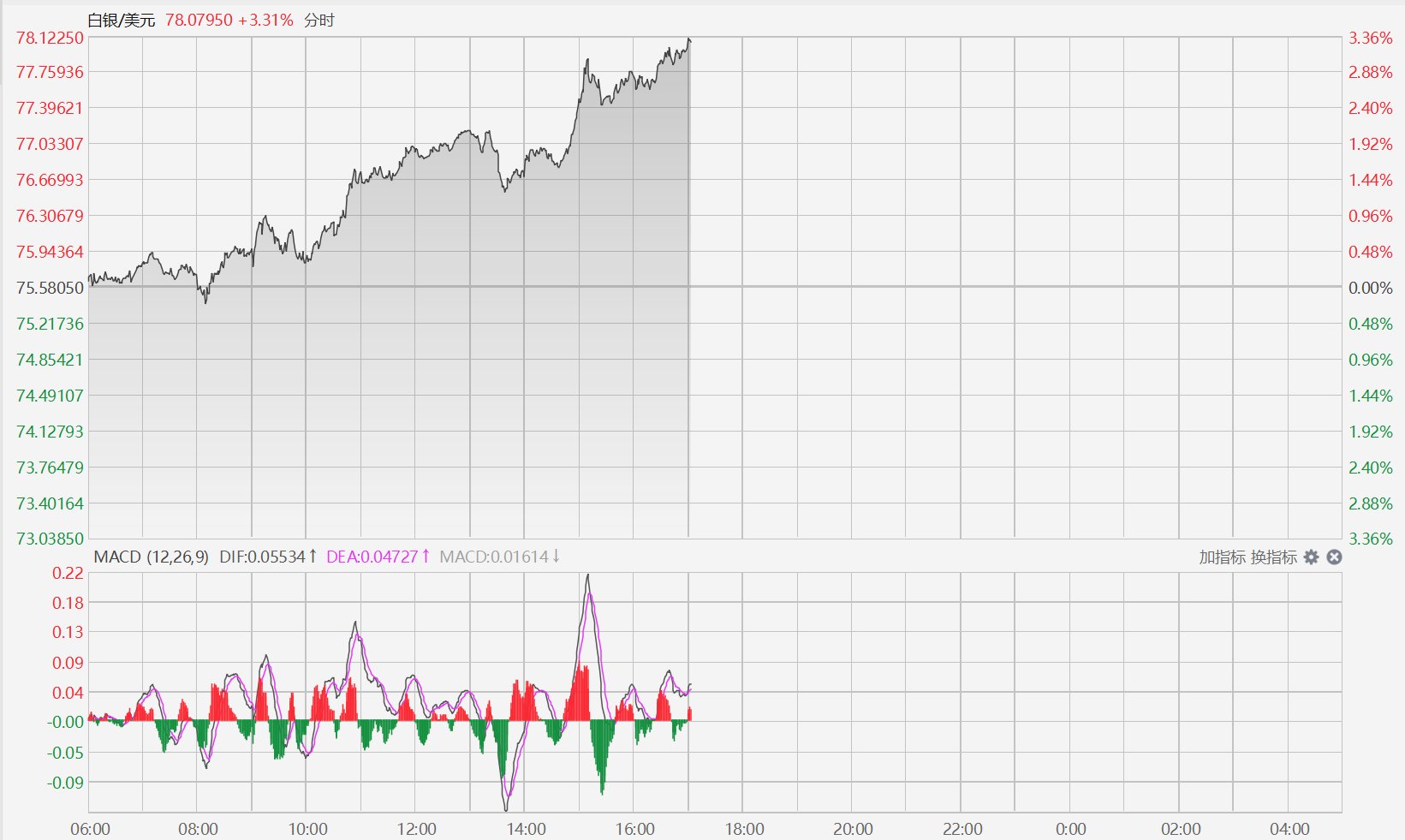
Task: Click the 0:00 time axis label
Action: point(1071,829)
